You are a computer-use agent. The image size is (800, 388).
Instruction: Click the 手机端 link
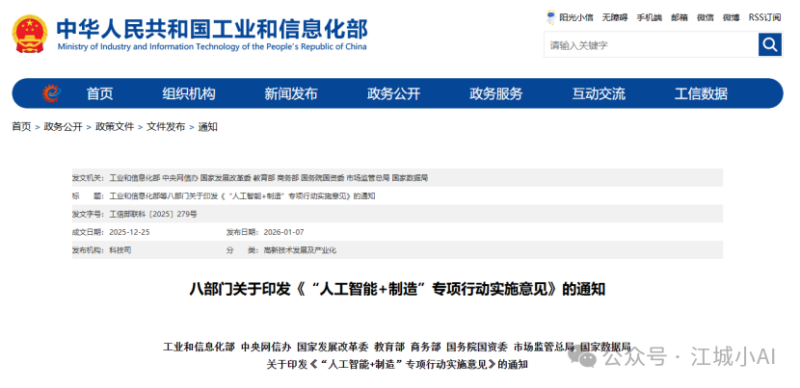tap(649, 17)
